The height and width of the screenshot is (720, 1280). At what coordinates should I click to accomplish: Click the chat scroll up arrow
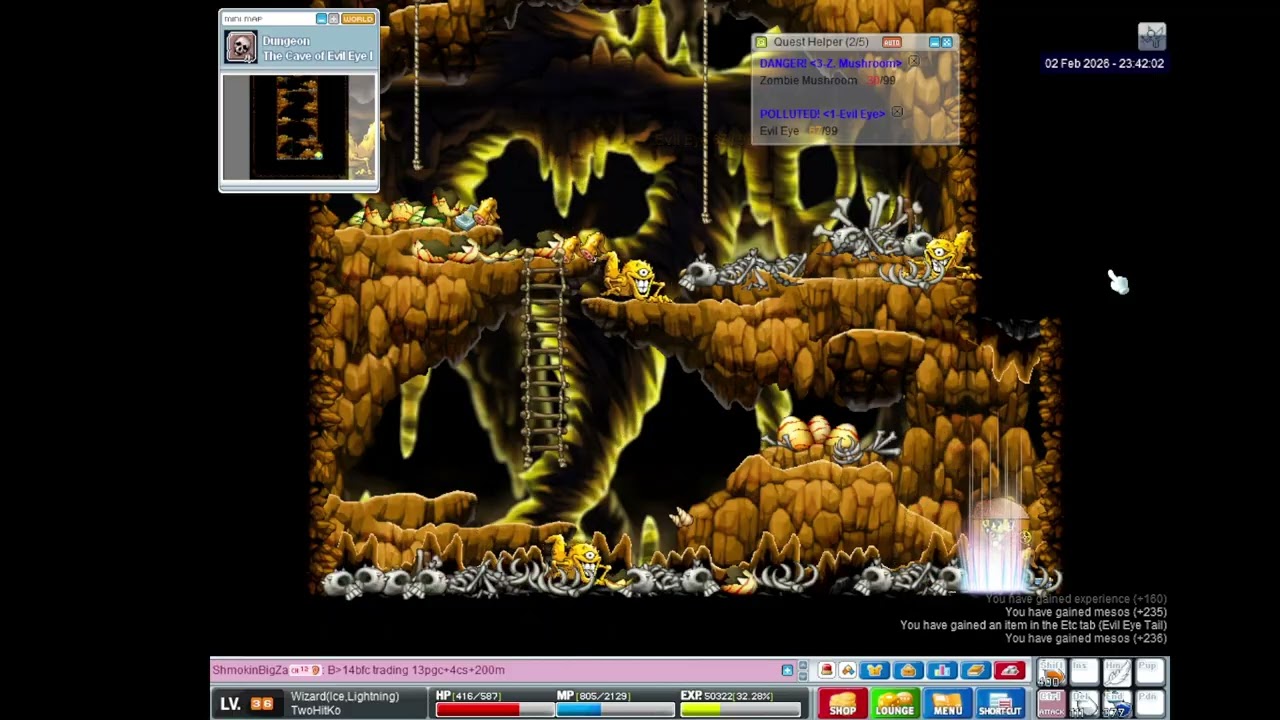(802, 665)
